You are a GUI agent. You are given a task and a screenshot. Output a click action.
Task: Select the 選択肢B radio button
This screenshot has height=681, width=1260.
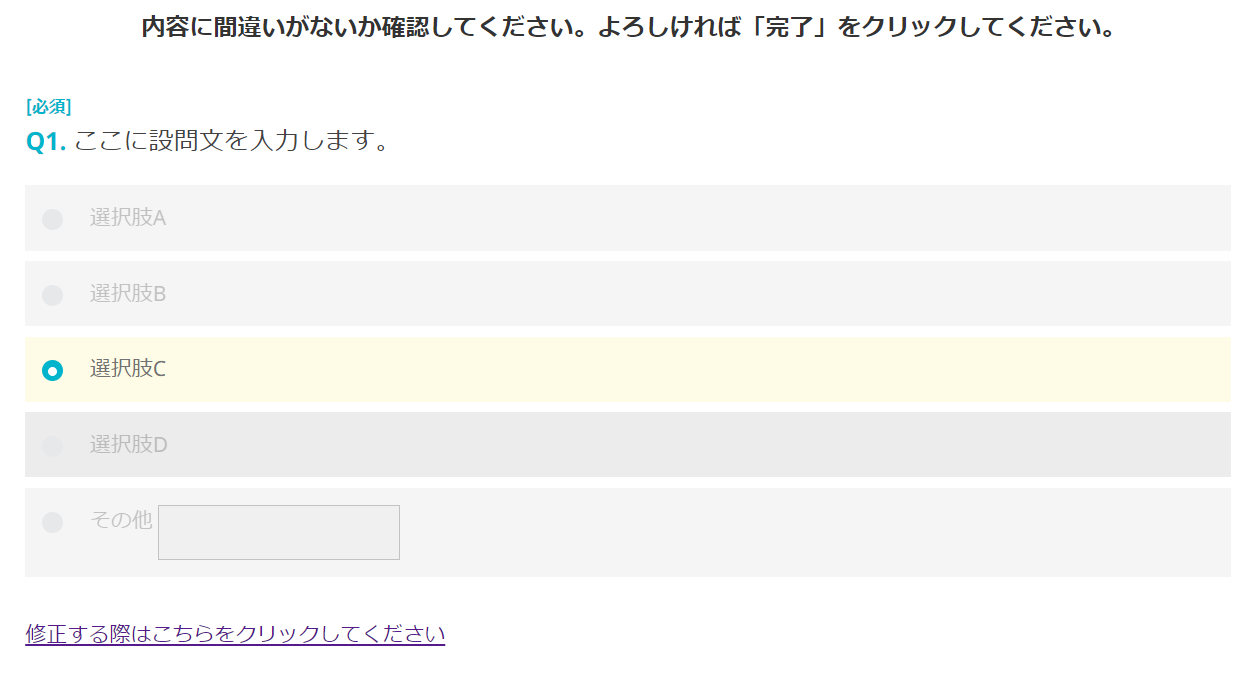pyautogui.click(x=53, y=295)
